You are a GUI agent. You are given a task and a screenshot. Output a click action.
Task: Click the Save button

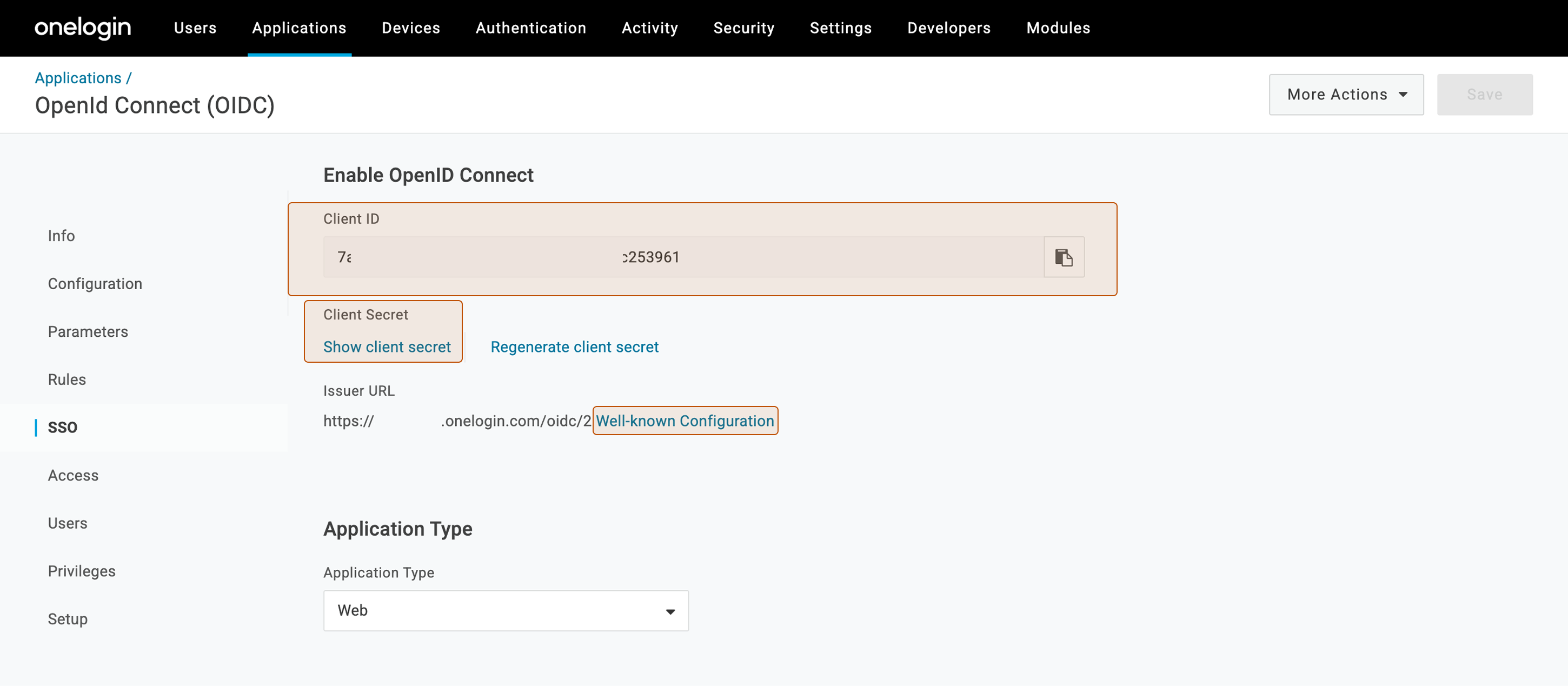click(1485, 95)
